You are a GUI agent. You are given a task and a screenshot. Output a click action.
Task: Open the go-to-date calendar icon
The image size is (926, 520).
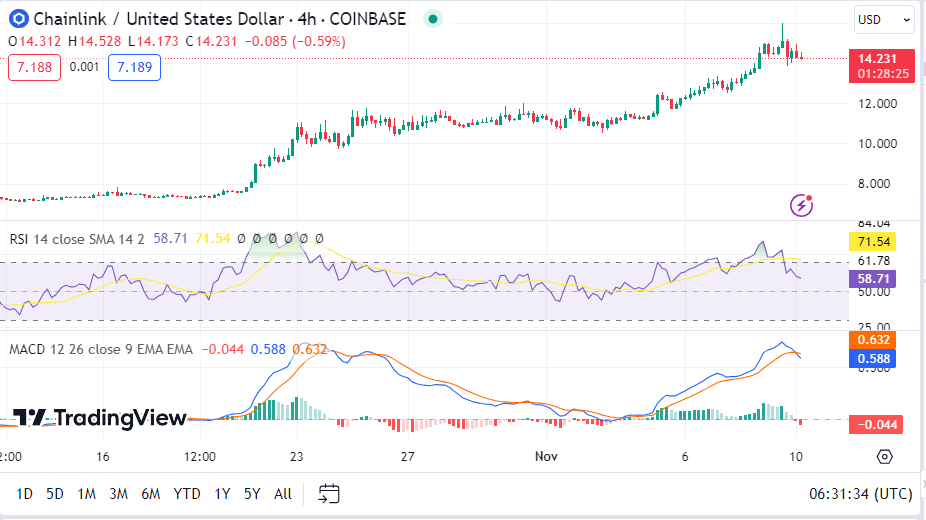tap(329, 493)
